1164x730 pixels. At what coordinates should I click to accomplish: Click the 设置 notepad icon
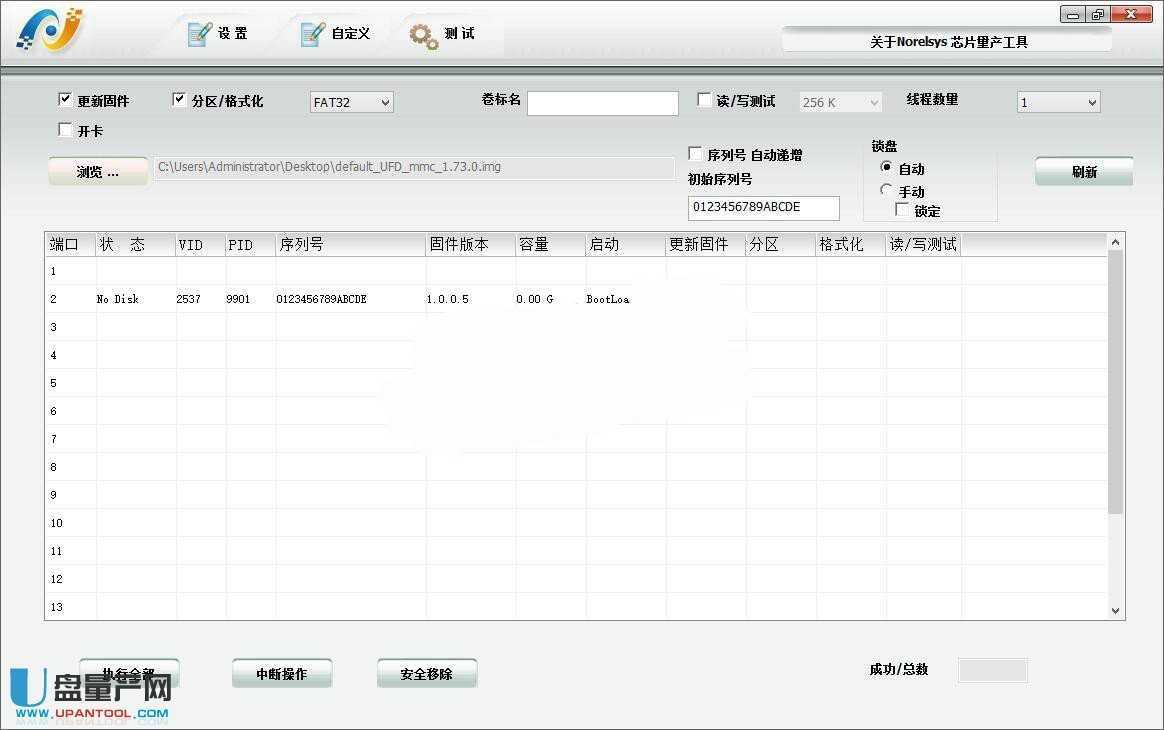click(x=201, y=33)
